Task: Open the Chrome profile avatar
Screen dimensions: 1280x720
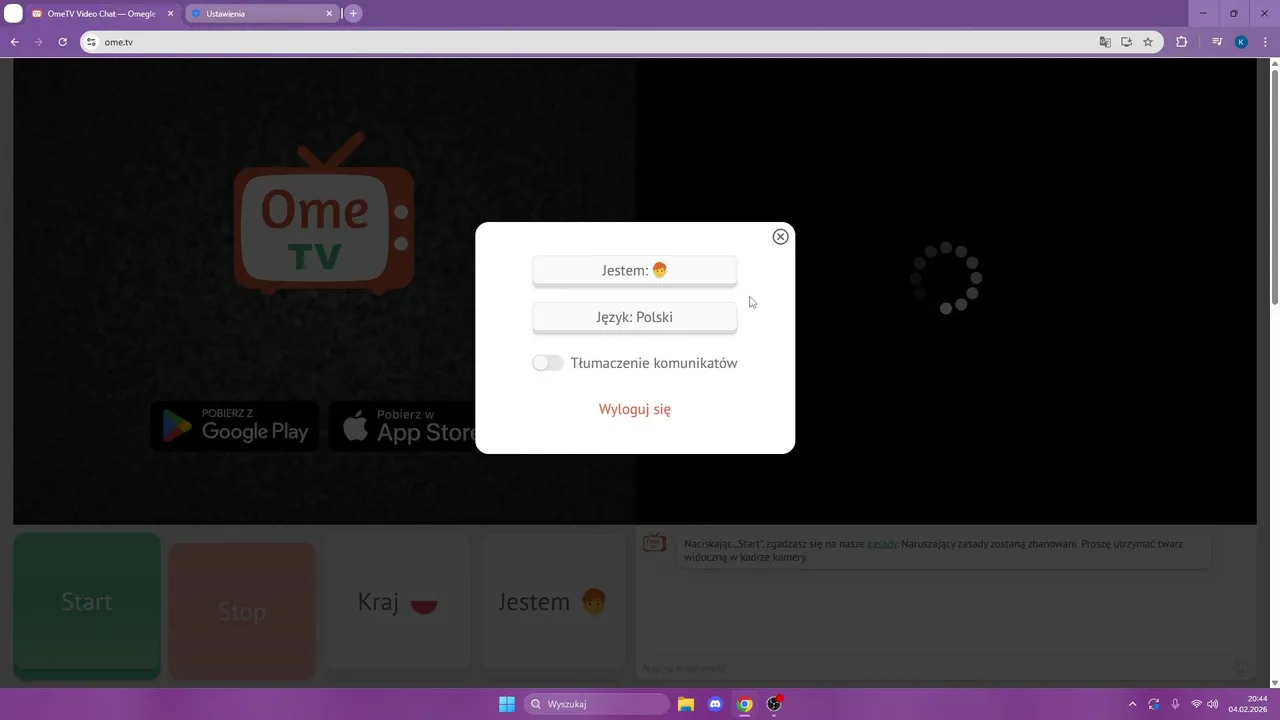Action: pos(1241,42)
